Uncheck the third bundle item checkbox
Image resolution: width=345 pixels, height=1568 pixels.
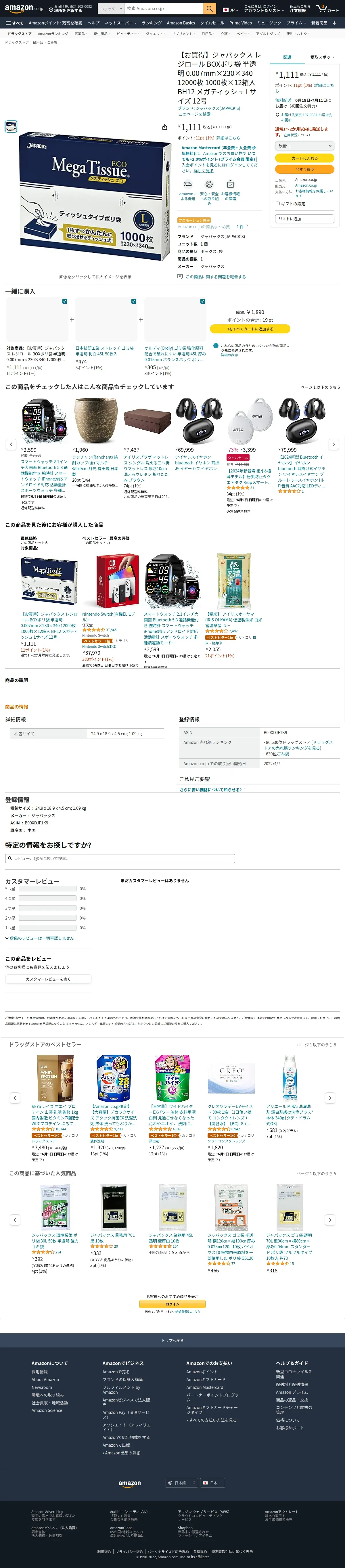click(x=203, y=301)
